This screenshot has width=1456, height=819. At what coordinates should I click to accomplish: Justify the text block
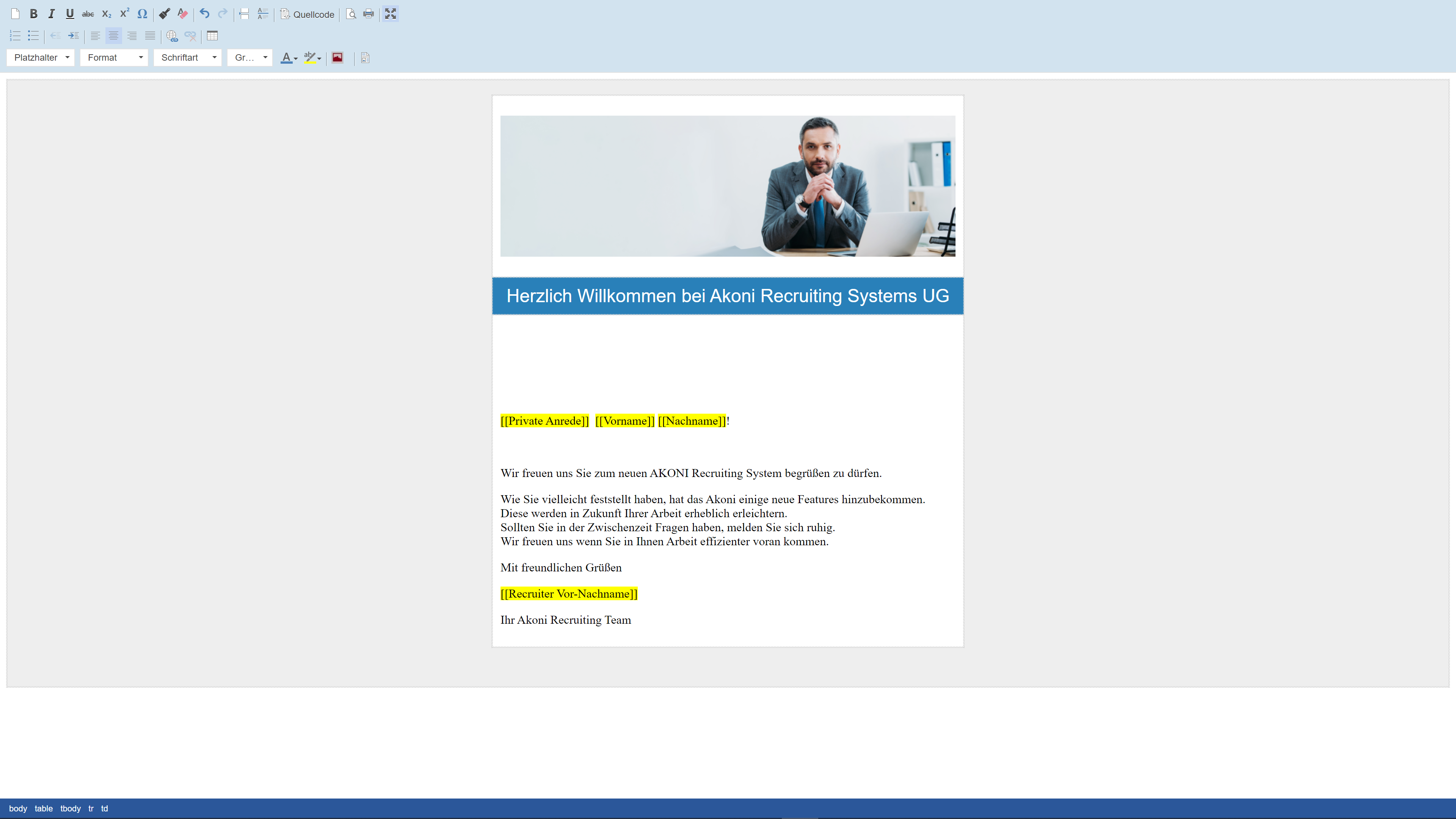150,36
